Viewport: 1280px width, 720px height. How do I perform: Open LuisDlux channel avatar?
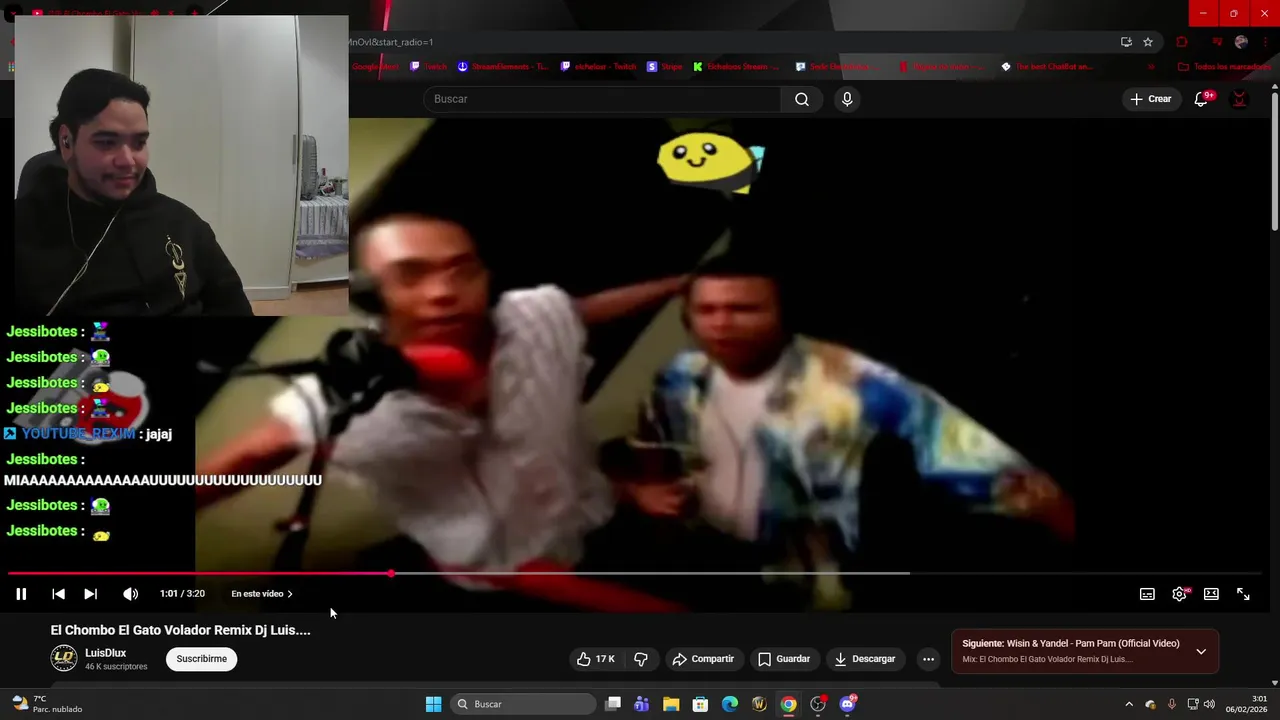[x=64, y=658]
